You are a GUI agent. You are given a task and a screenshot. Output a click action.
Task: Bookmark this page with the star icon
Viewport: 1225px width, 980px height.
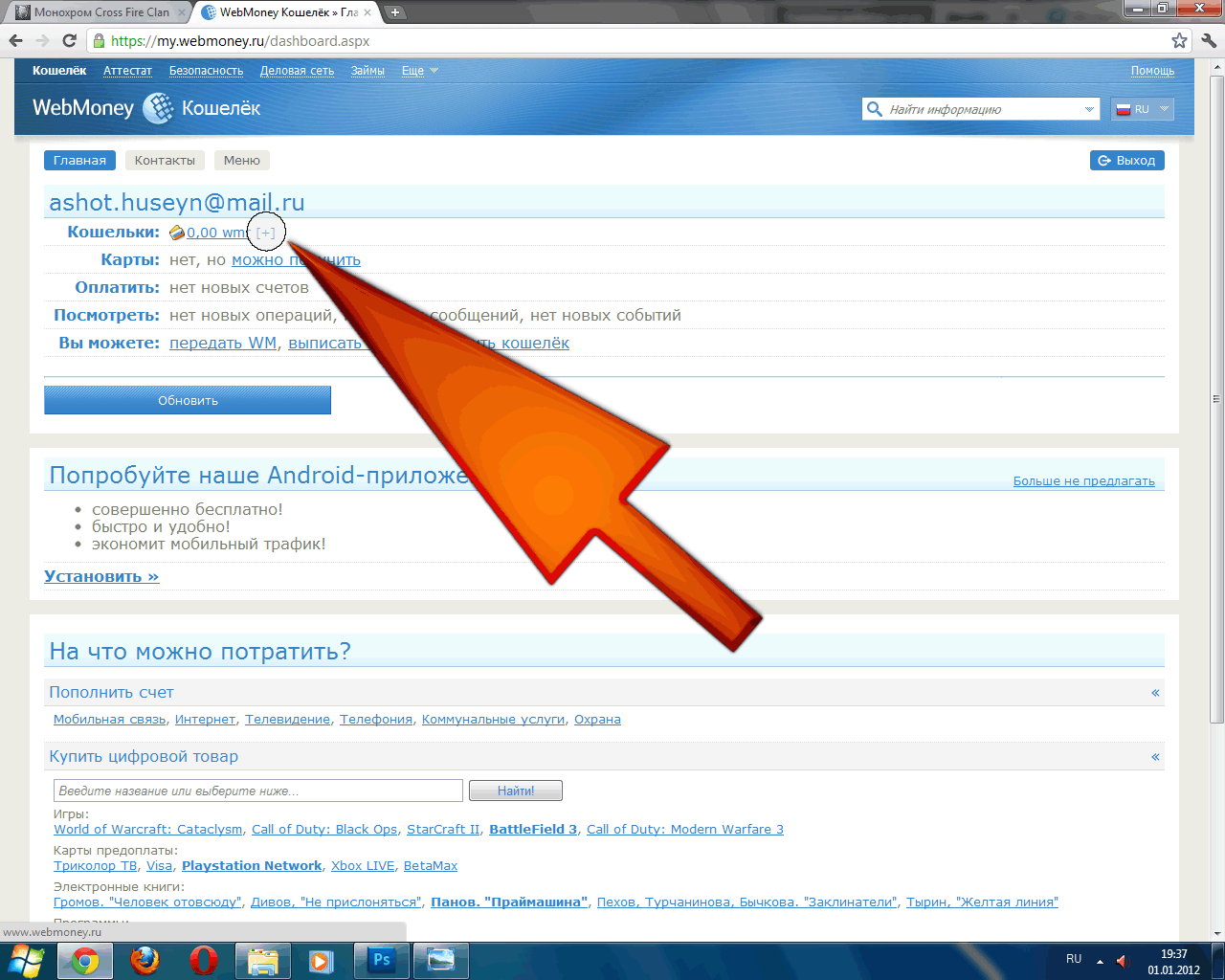(1179, 40)
